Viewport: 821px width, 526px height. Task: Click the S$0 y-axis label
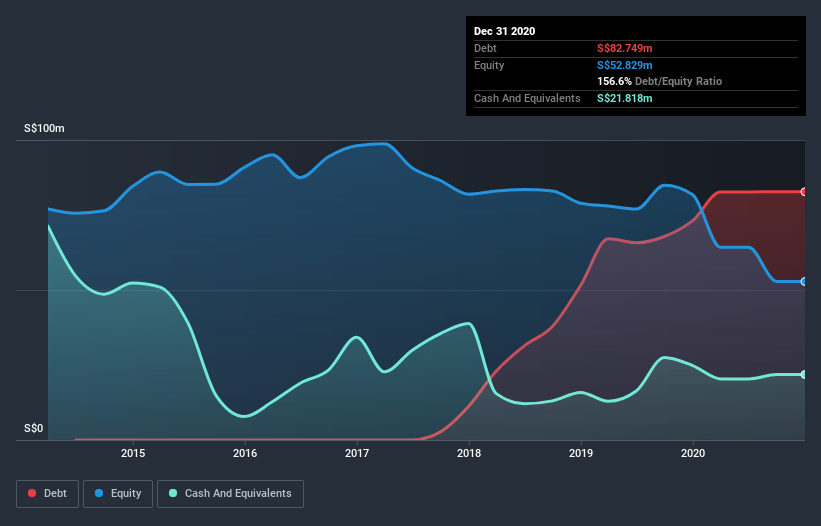[34, 428]
